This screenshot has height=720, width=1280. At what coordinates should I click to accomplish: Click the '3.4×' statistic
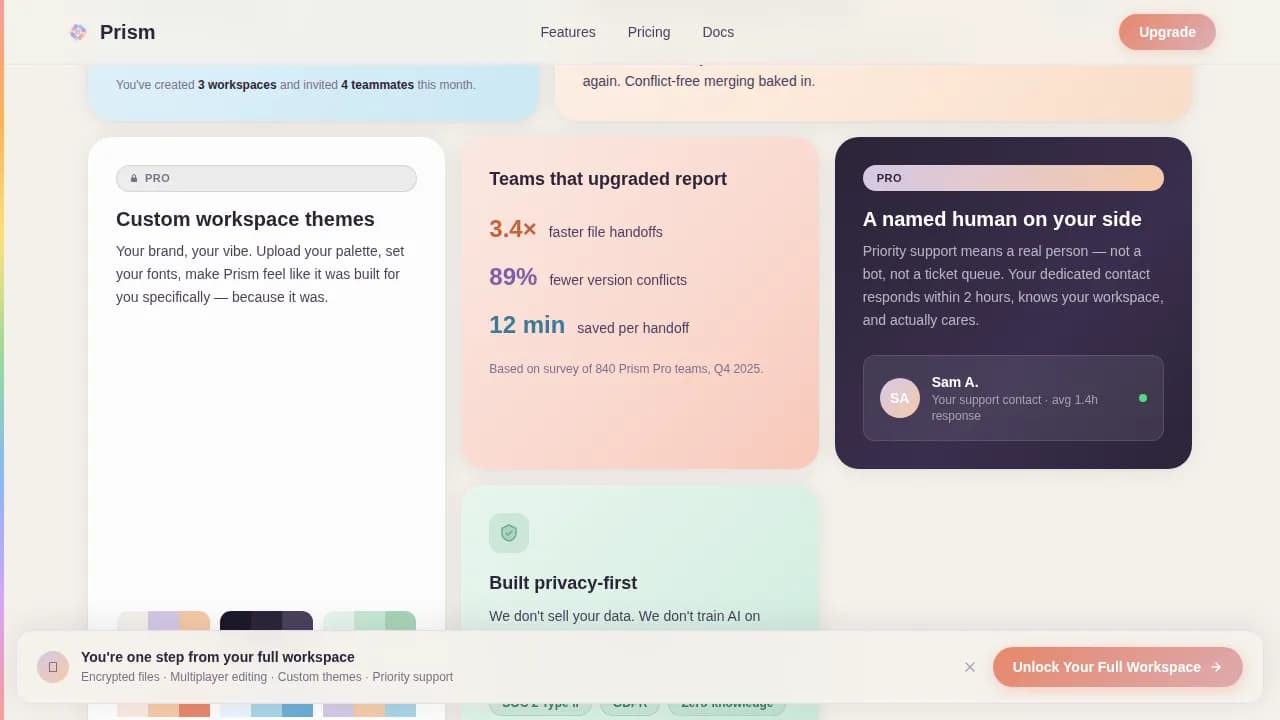(x=513, y=229)
